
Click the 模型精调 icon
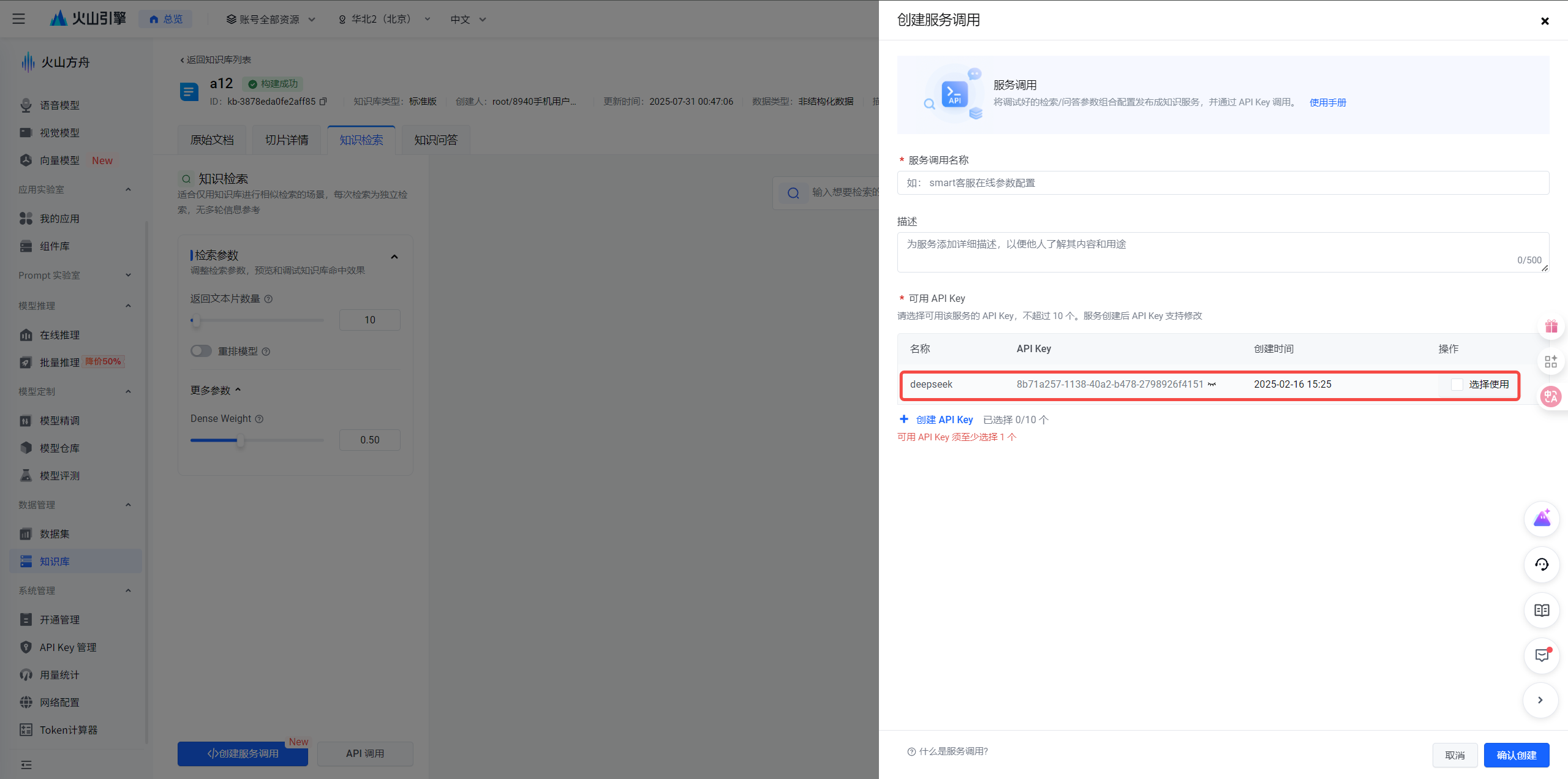(26, 421)
